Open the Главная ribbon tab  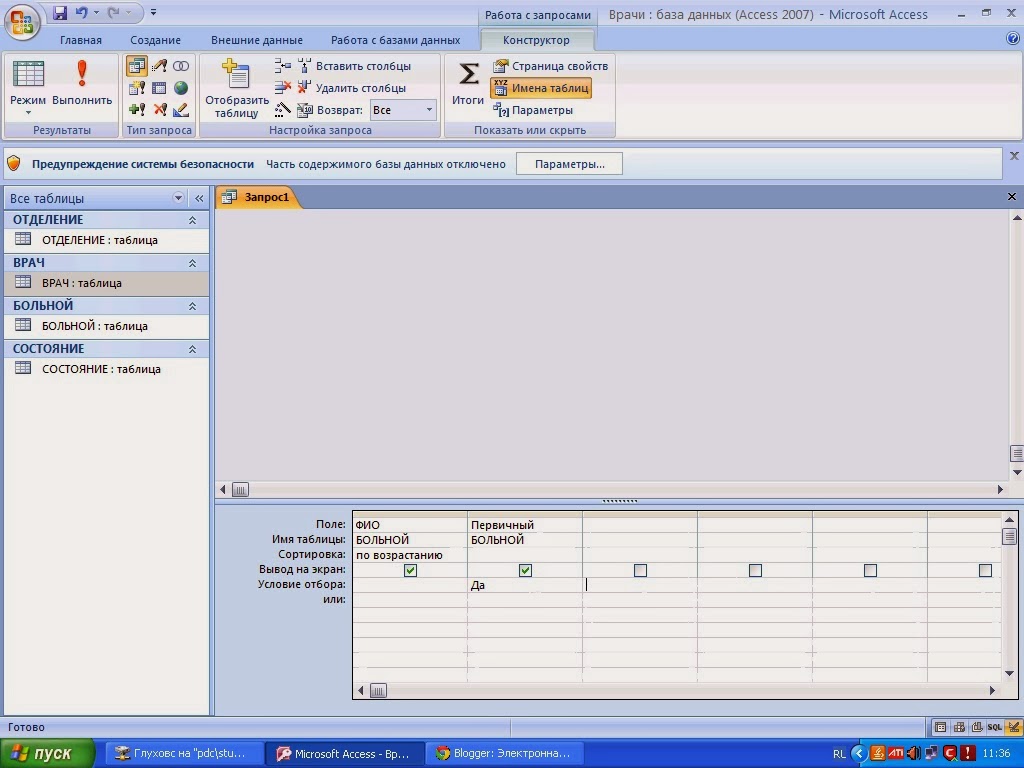point(81,40)
